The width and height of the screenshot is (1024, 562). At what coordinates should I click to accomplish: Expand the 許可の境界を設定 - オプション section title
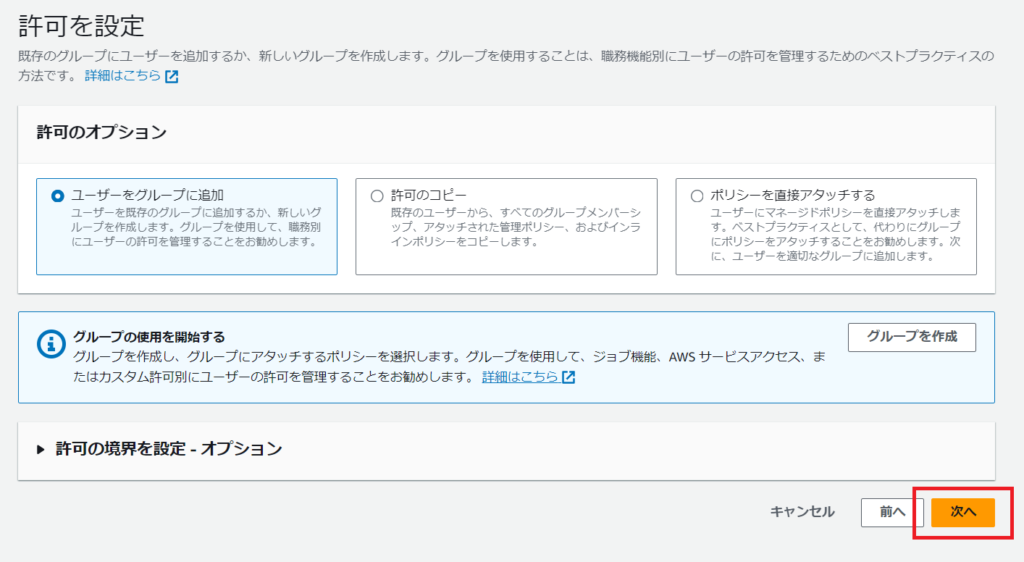(x=168, y=449)
